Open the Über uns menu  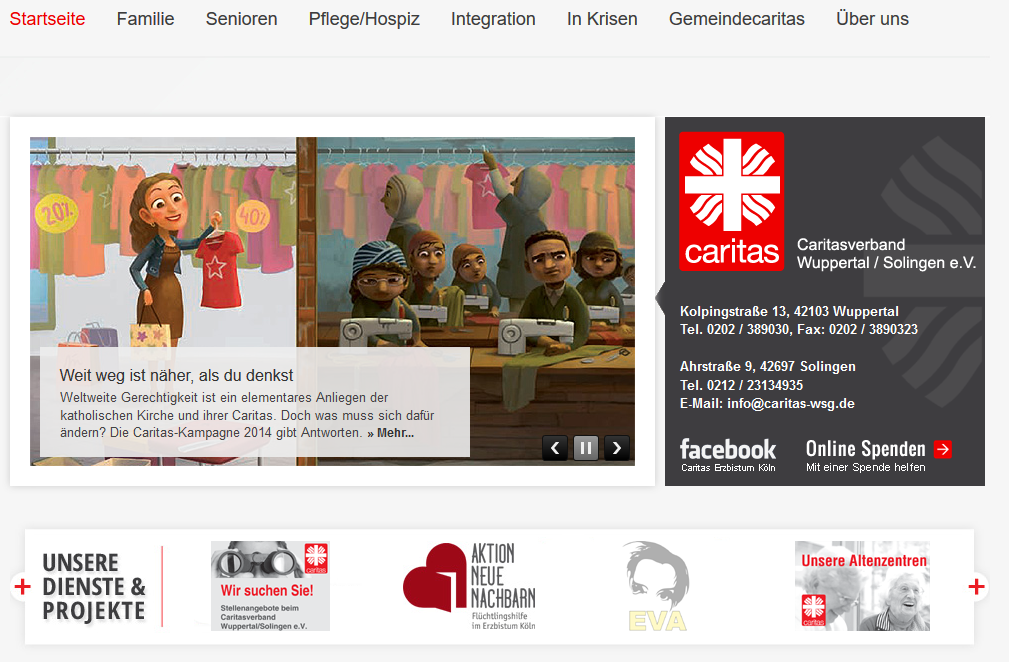click(873, 19)
